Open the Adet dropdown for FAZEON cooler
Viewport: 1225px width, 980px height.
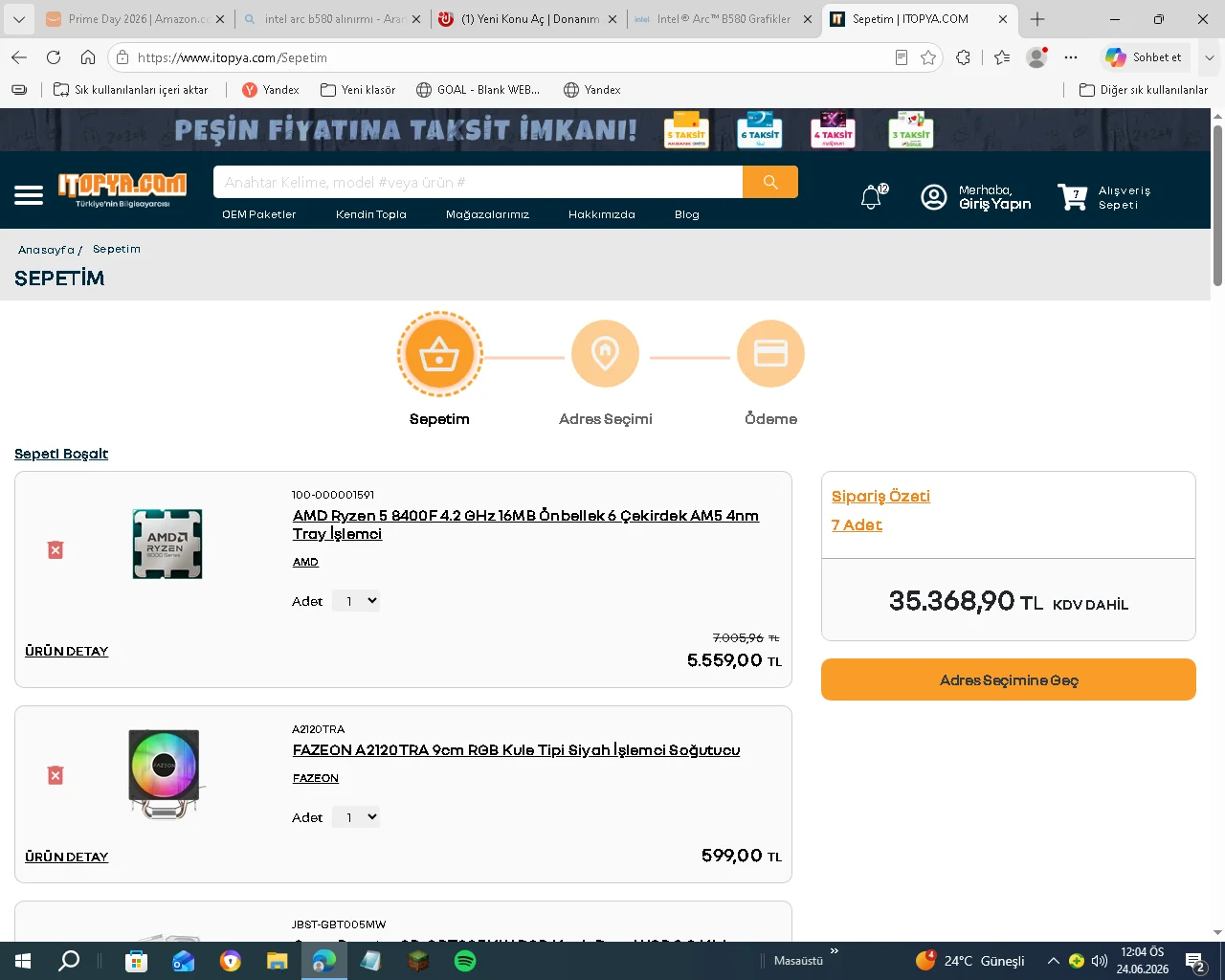[x=356, y=817]
